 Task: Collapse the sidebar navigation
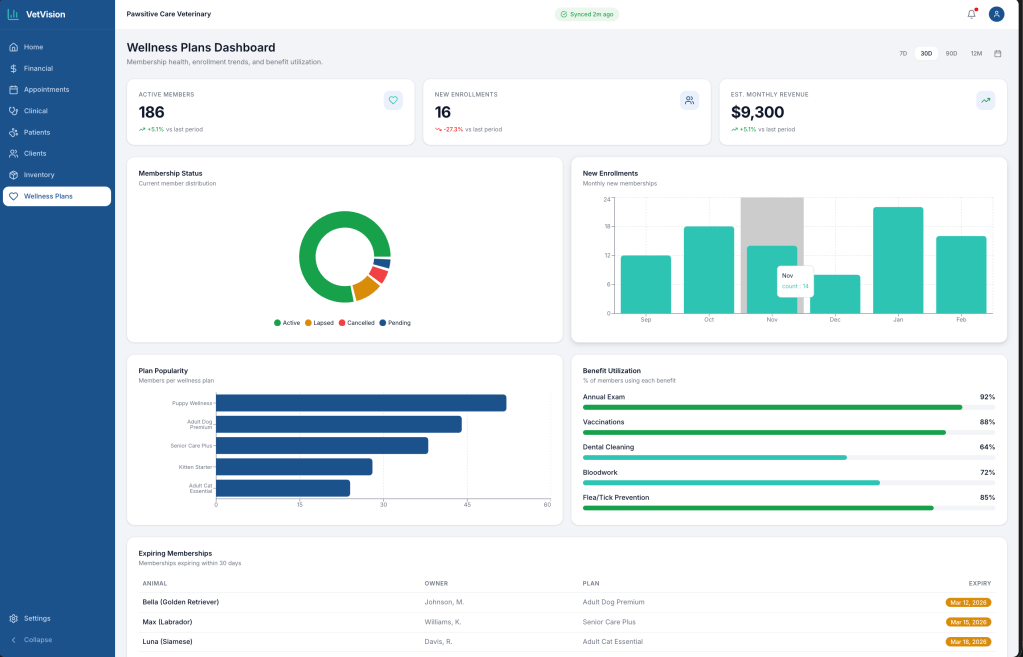coord(37,640)
